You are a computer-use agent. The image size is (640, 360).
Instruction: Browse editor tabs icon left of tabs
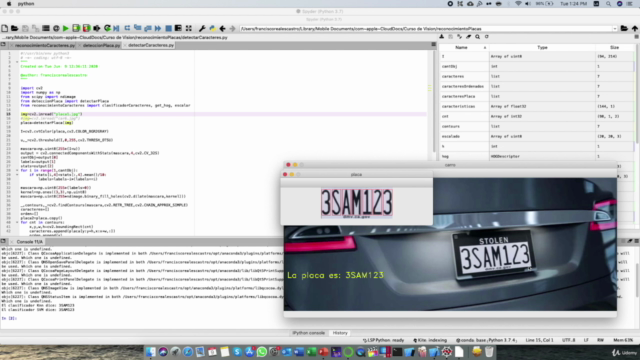(3, 44)
